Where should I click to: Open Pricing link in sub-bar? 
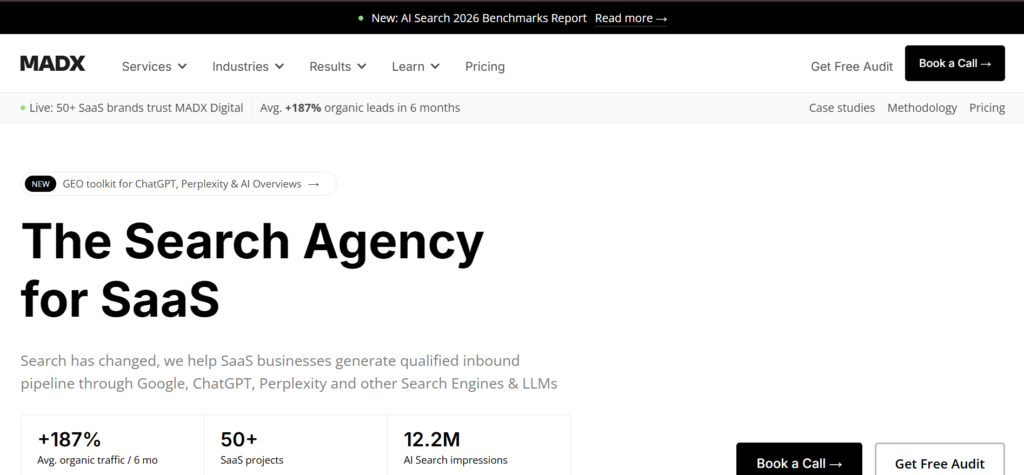click(987, 108)
